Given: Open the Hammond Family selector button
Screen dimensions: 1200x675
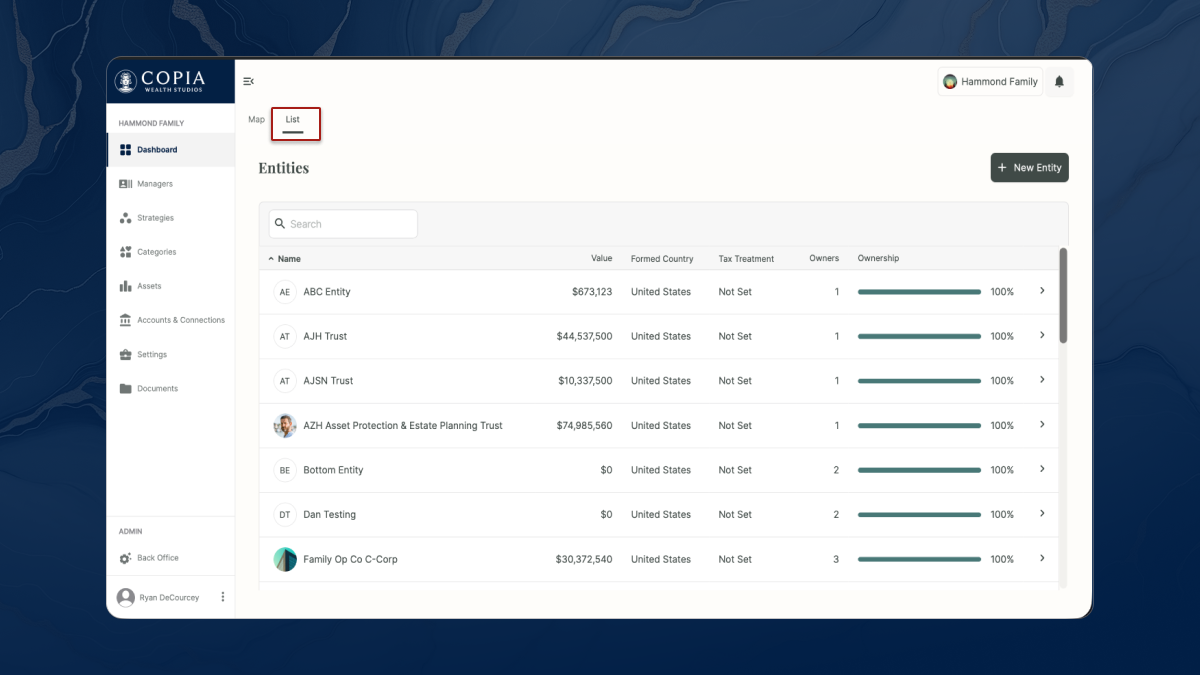Looking at the screenshot, I should (990, 82).
